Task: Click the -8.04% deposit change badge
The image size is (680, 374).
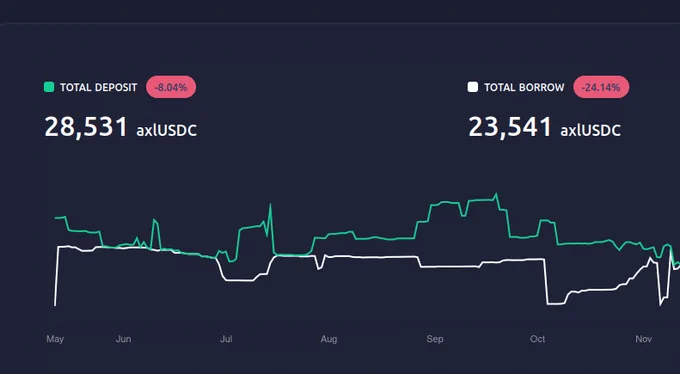Action: pos(171,87)
